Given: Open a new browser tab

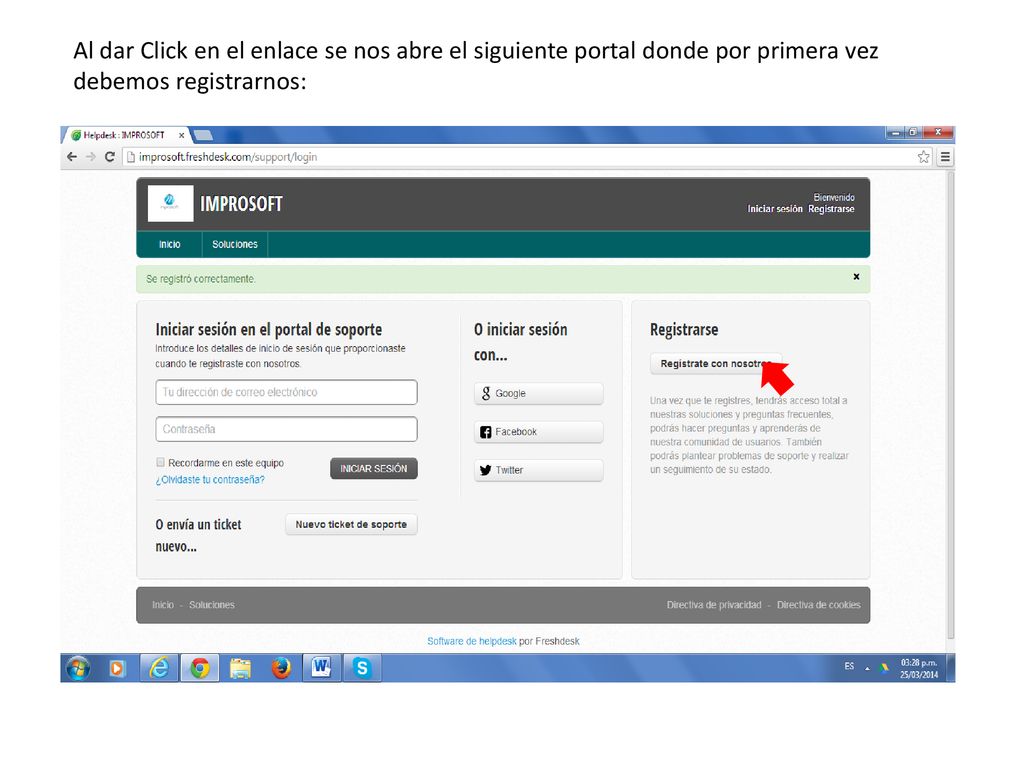Looking at the screenshot, I should (x=204, y=135).
